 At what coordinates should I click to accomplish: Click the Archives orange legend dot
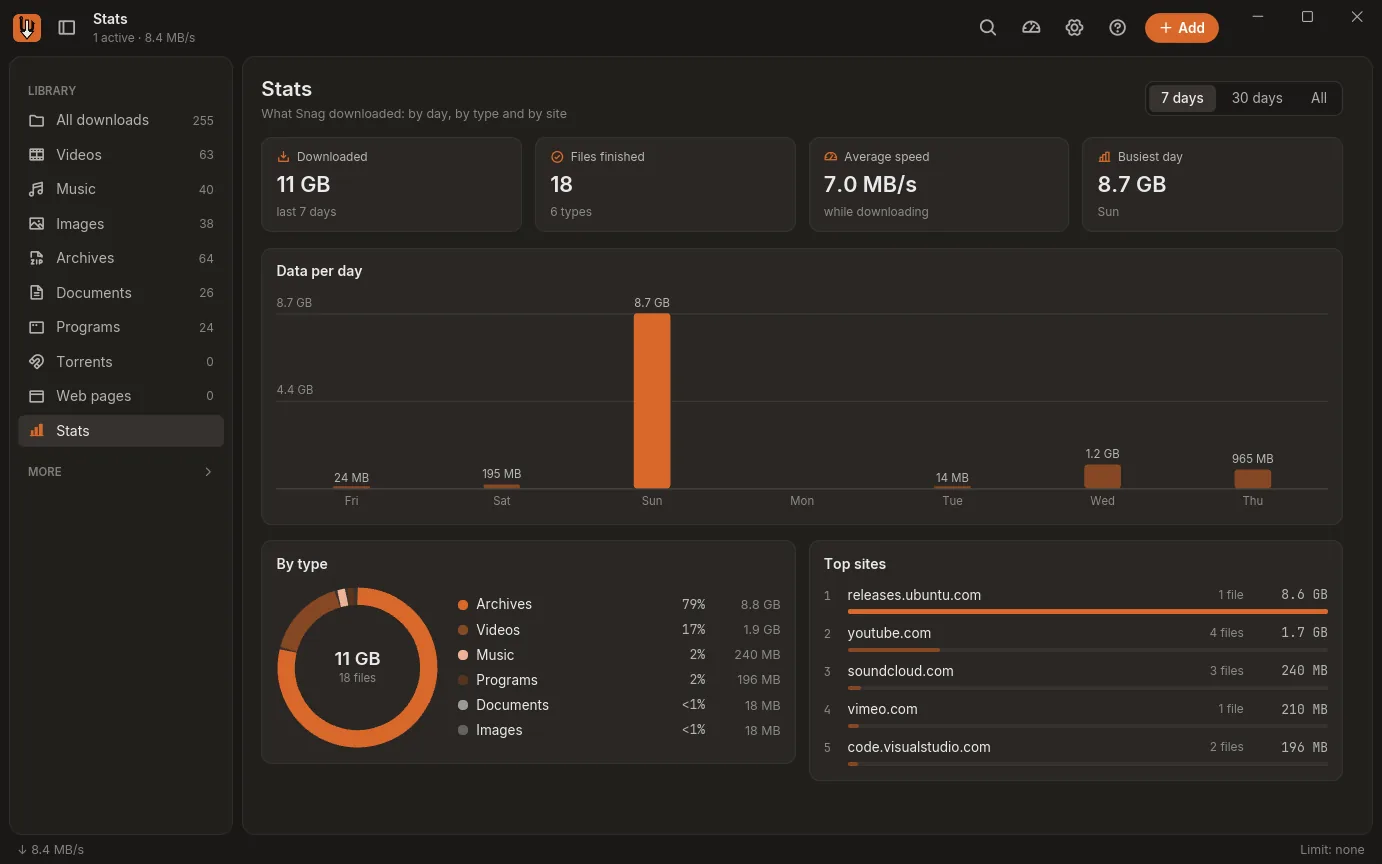click(463, 605)
